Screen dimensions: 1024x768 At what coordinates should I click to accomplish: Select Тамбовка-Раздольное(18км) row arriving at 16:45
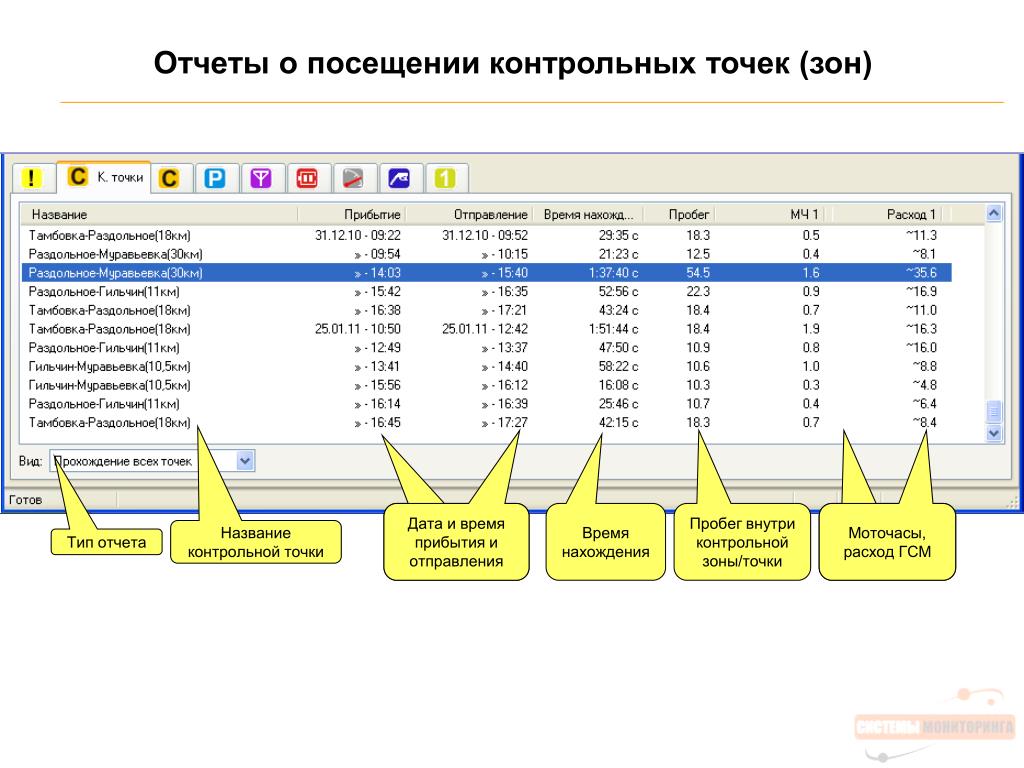click(487, 423)
